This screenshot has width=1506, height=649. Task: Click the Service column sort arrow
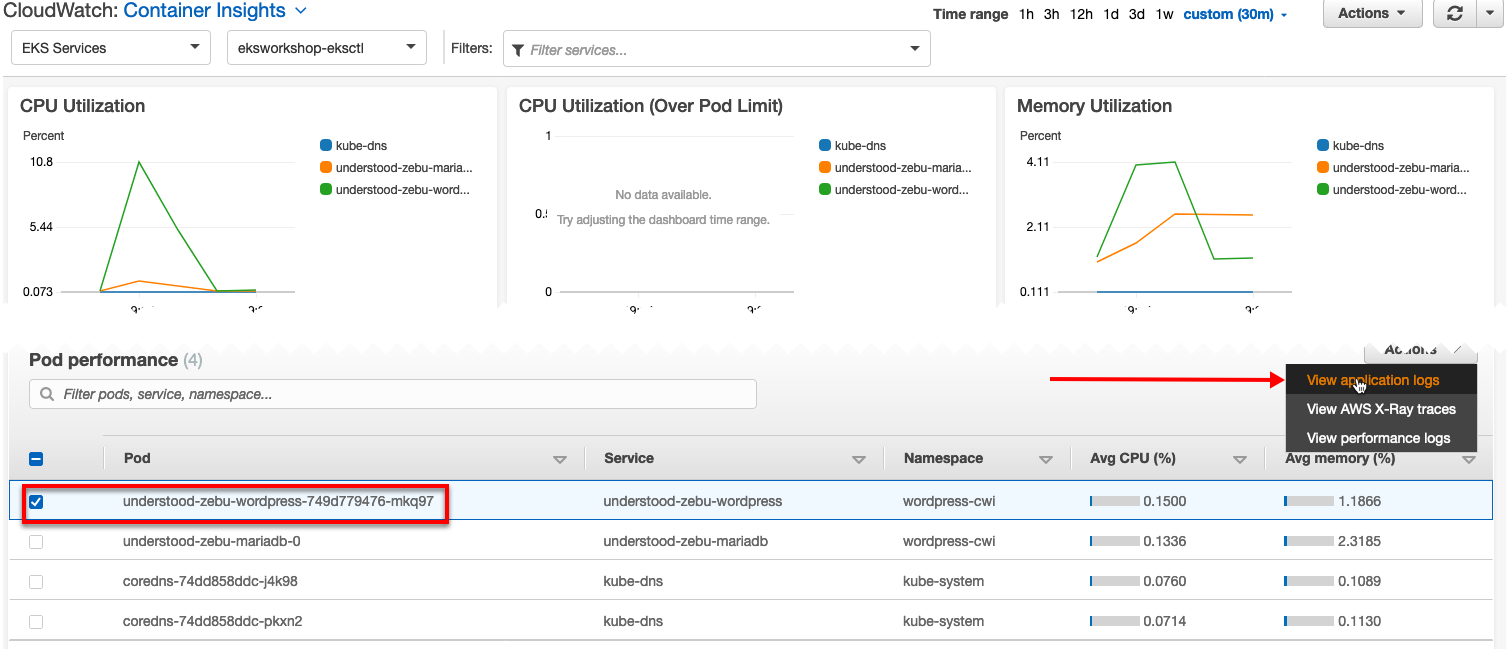point(858,459)
